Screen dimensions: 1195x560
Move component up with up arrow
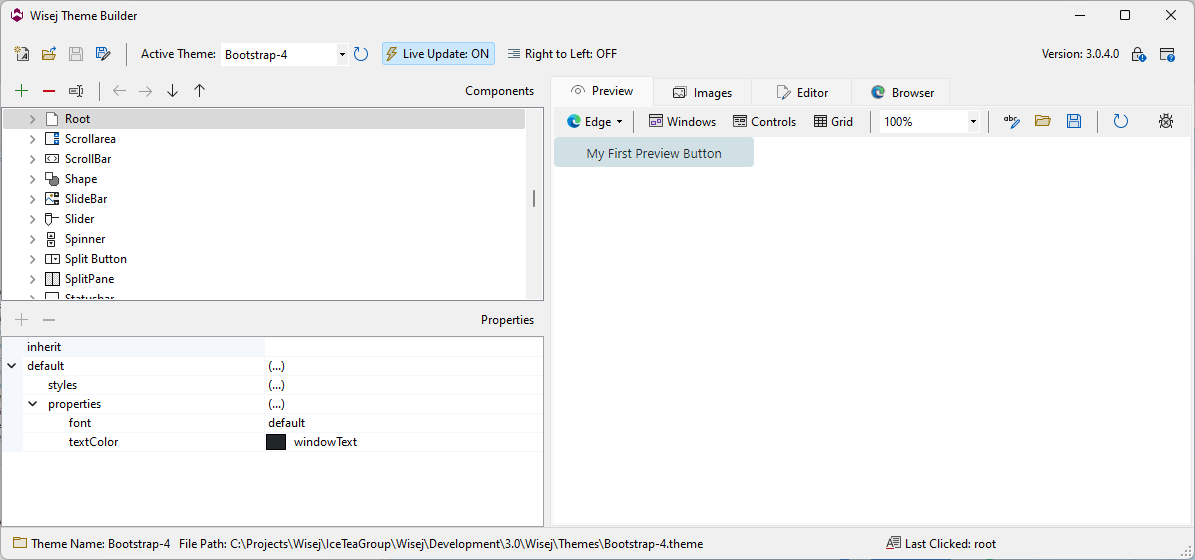point(200,91)
